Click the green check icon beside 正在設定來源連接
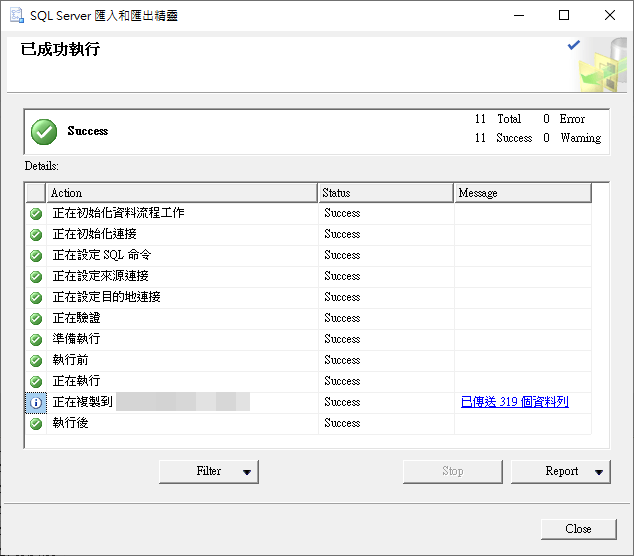The width and height of the screenshot is (634, 556). (x=36, y=276)
